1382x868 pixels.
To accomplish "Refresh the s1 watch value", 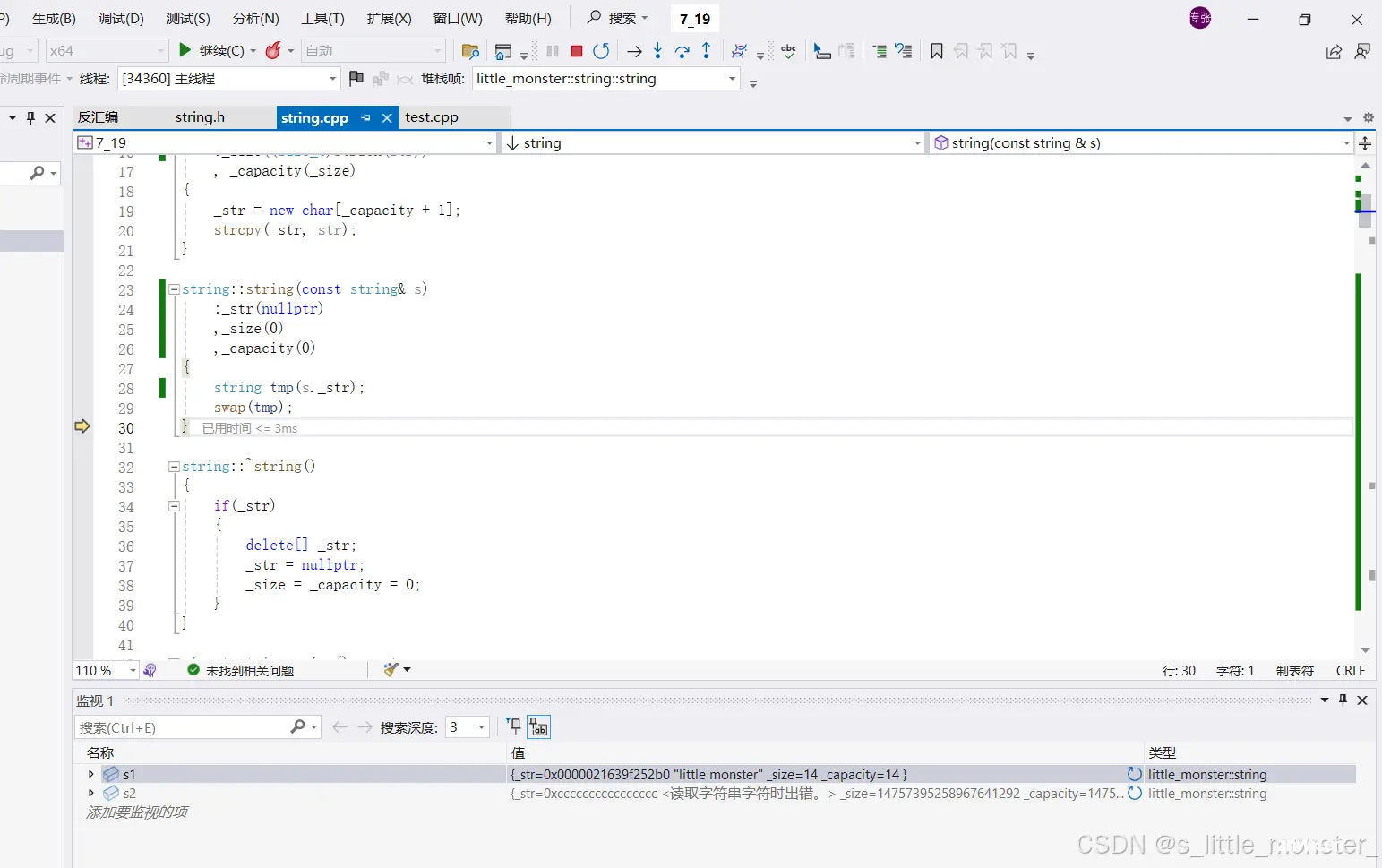I will click(1134, 774).
